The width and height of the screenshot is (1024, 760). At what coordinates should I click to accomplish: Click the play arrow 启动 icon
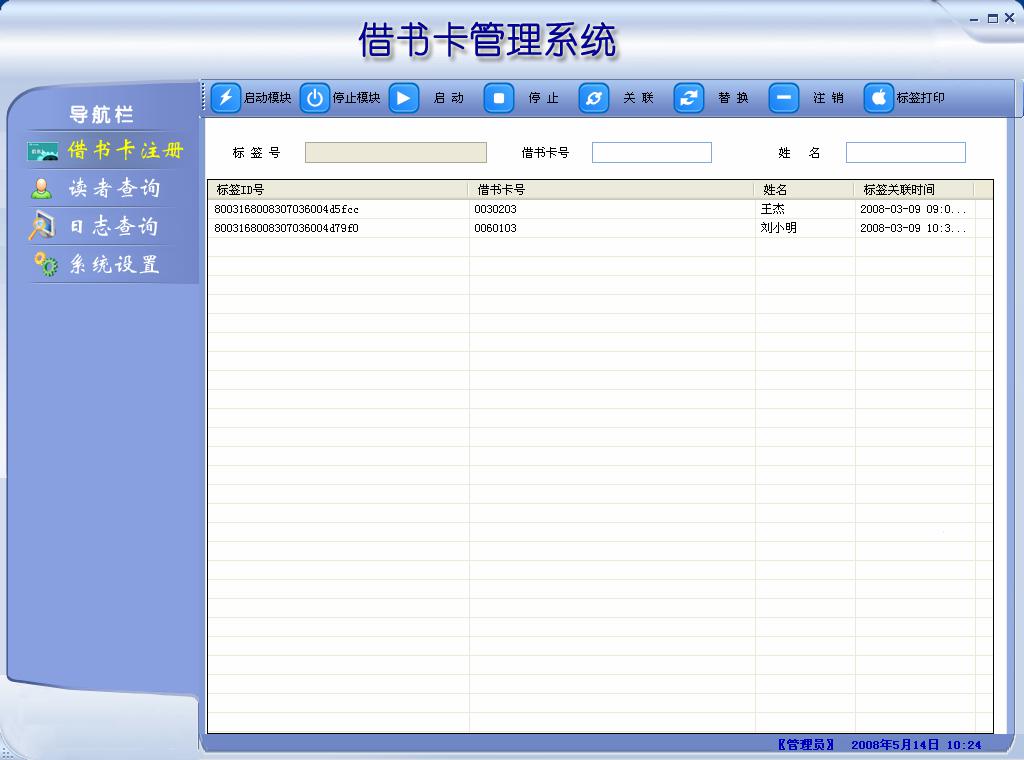404,98
